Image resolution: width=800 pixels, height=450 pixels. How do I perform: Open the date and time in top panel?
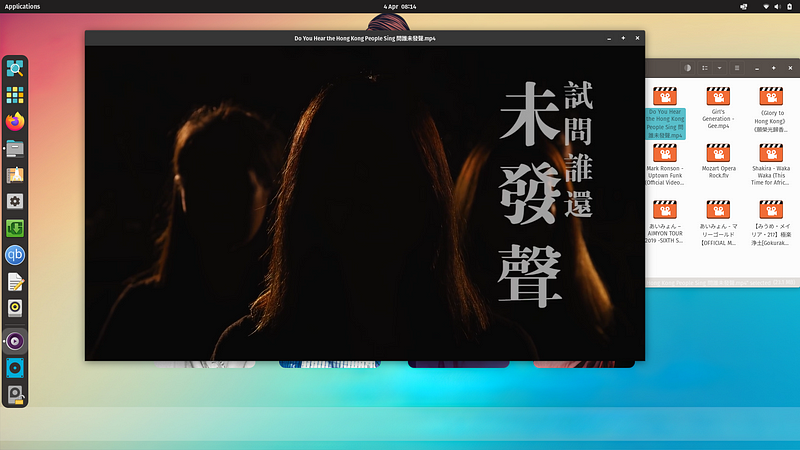400,7
